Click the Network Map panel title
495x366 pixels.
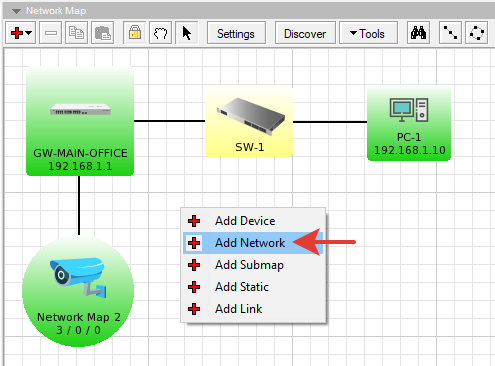click(x=56, y=11)
